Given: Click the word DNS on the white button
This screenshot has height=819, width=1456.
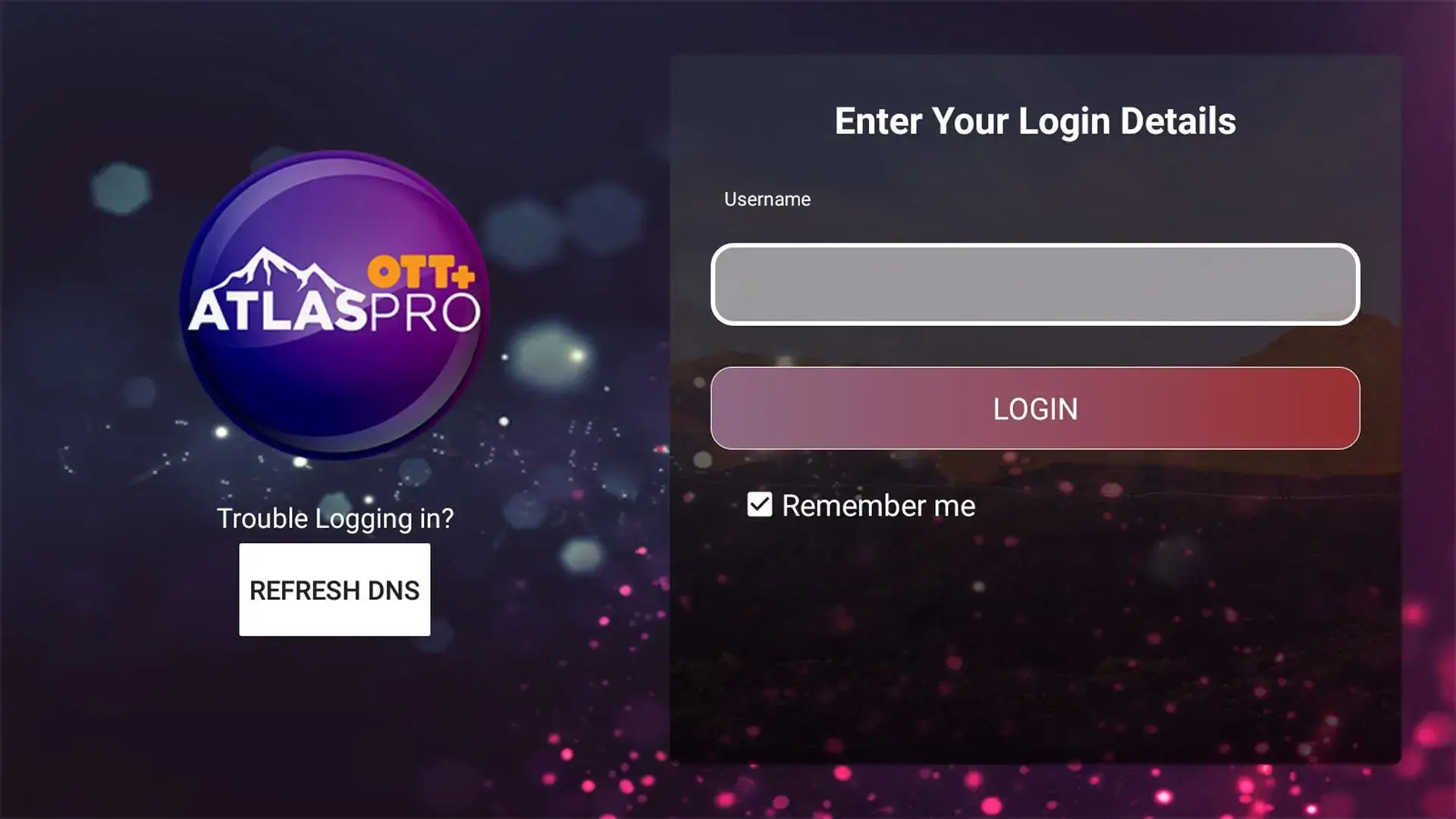Looking at the screenshot, I should point(394,591).
